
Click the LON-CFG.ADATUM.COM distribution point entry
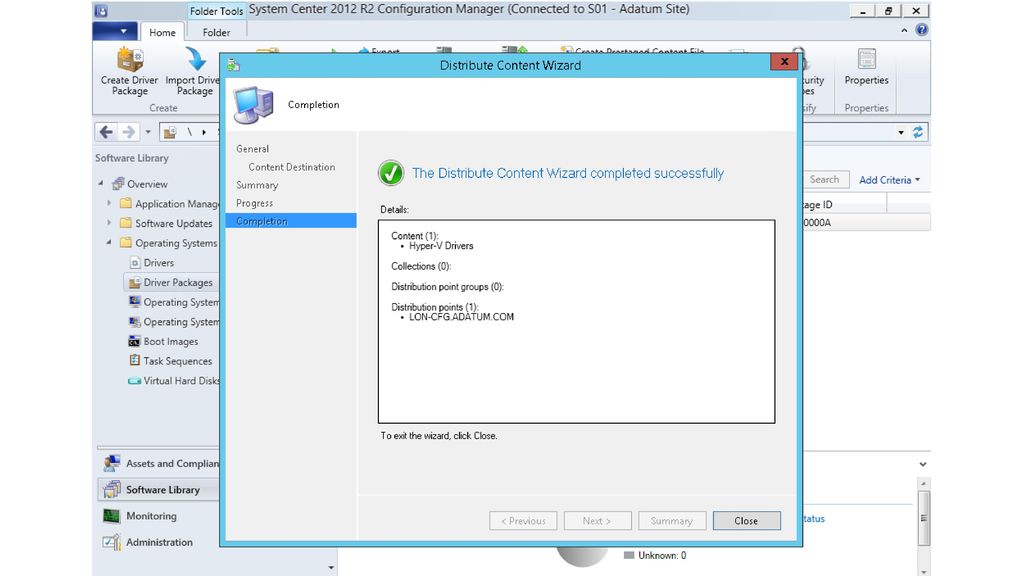[x=461, y=317]
